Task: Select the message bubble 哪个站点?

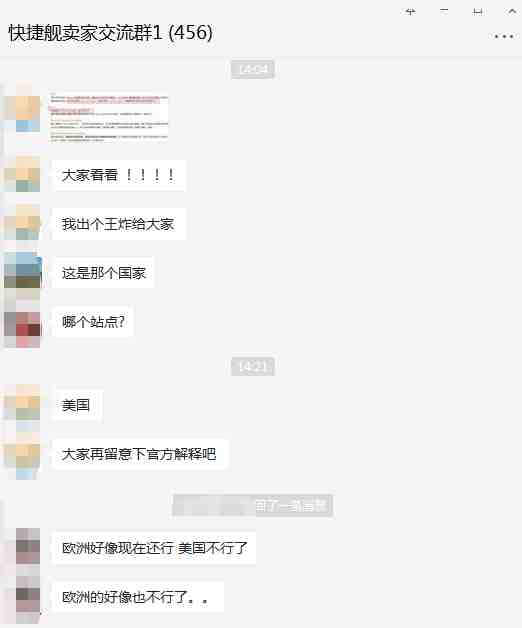Action: [x=93, y=322]
